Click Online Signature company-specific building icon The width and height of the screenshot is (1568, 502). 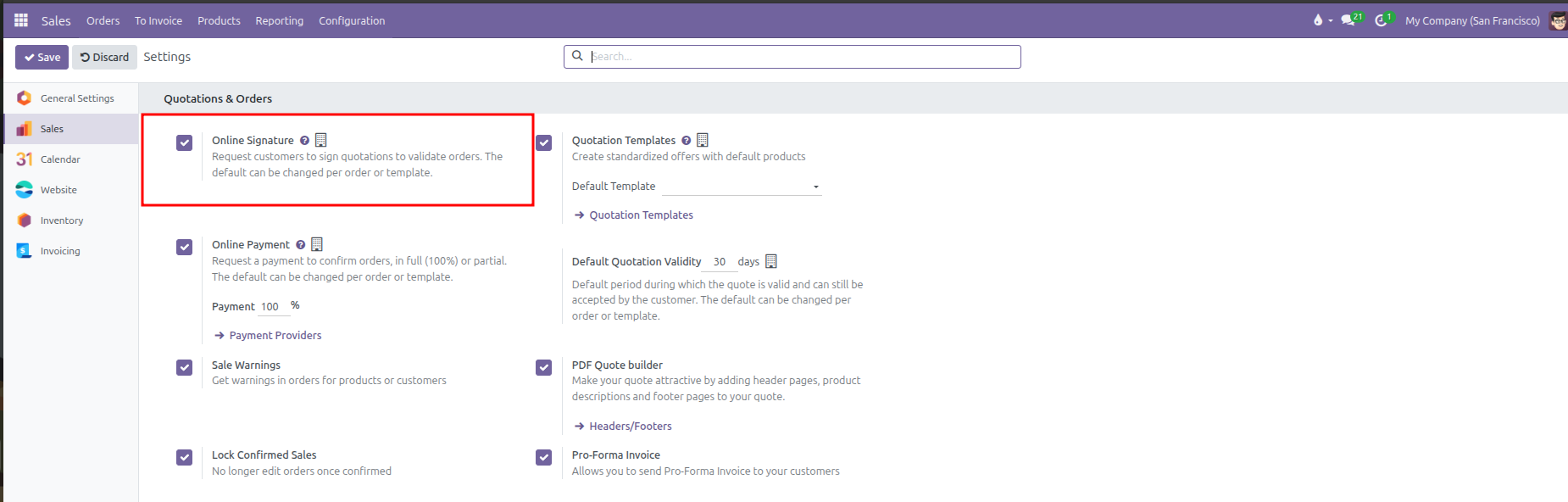(x=320, y=140)
